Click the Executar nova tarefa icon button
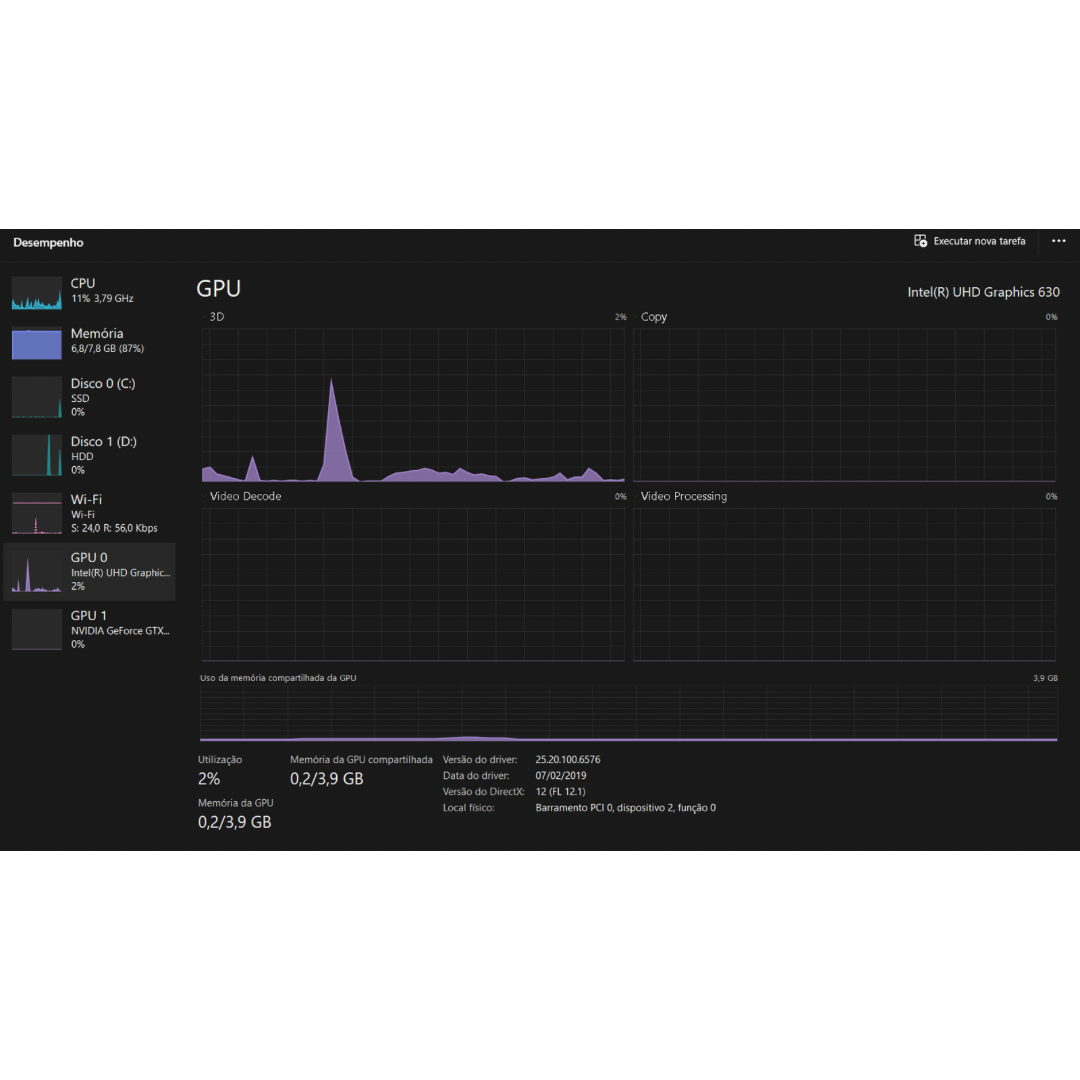The height and width of the screenshot is (1080, 1080). (920, 241)
